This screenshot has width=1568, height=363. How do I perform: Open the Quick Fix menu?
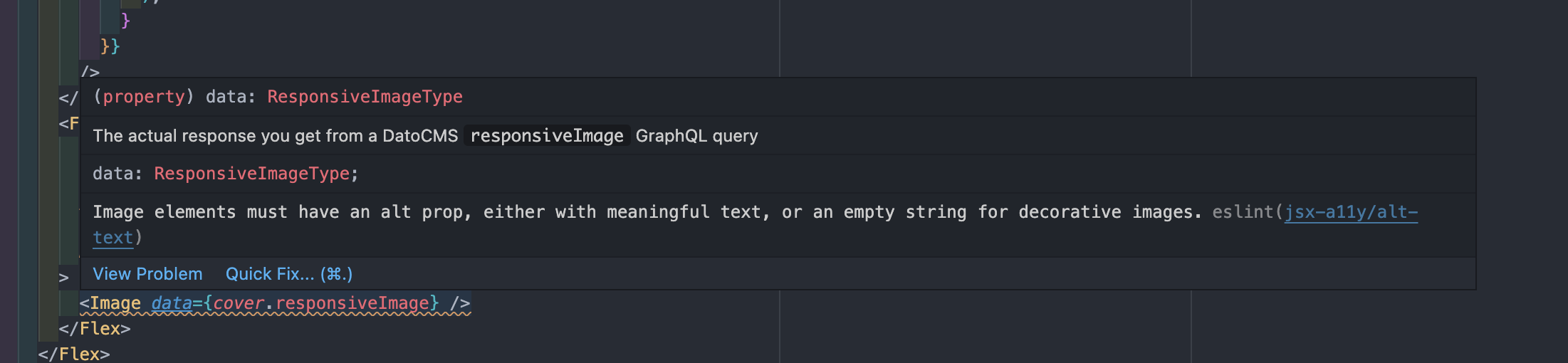(288, 274)
